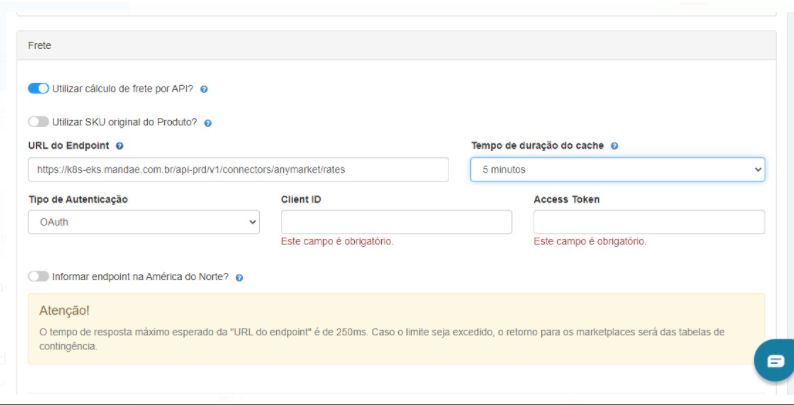Toggle off 'Utilizar cálculo de frete por API?'
The width and height of the screenshot is (794, 405).
click(x=38, y=89)
